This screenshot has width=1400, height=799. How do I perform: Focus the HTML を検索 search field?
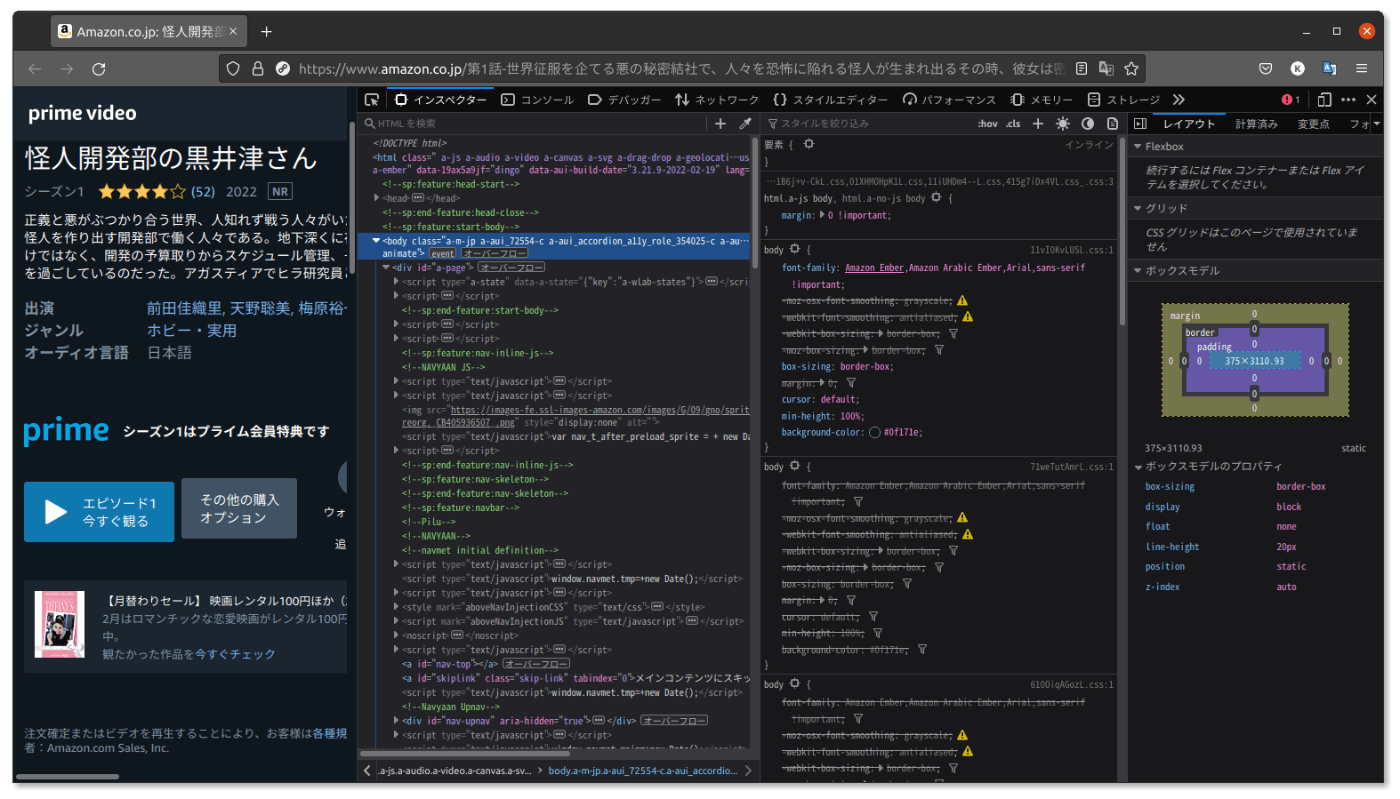coord(535,123)
